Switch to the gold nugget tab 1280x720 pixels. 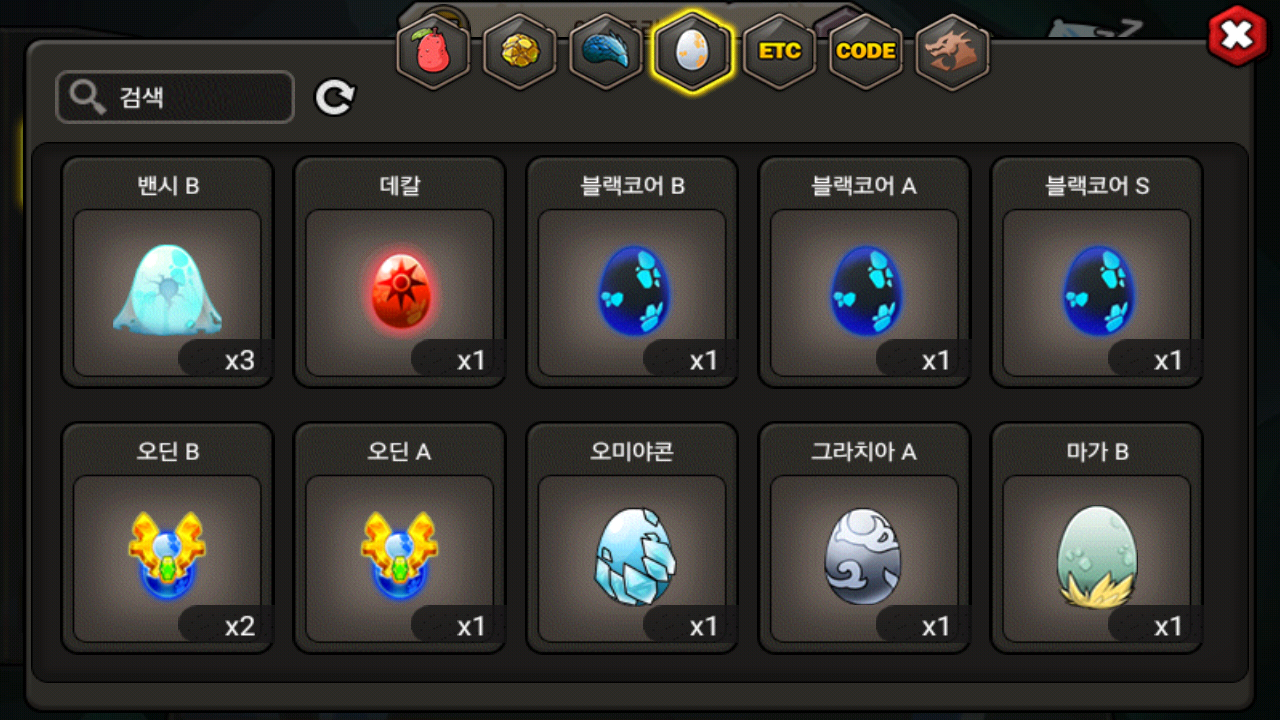(520, 51)
